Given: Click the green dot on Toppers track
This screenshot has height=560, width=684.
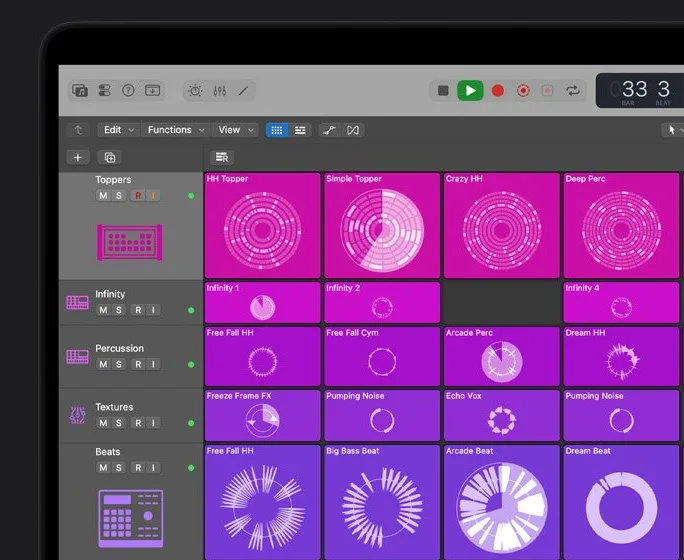Looking at the screenshot, I should point(191,196).
